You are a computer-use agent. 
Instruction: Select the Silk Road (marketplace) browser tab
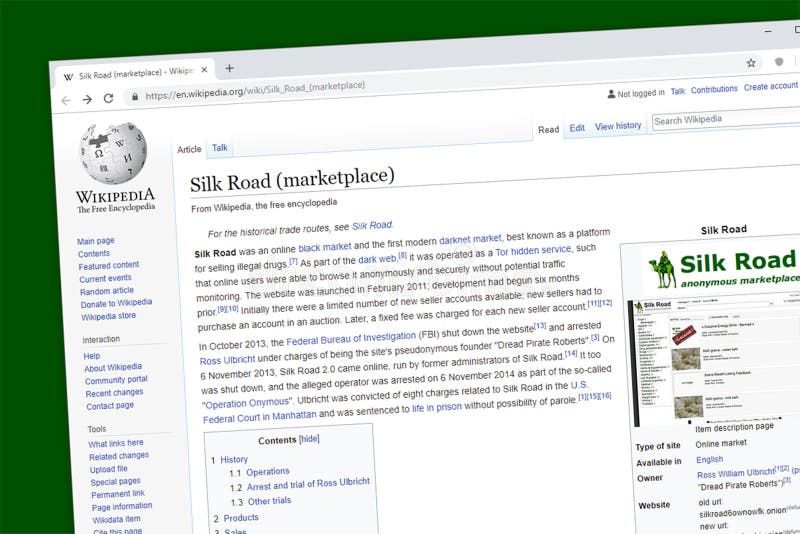pos(135,73)
